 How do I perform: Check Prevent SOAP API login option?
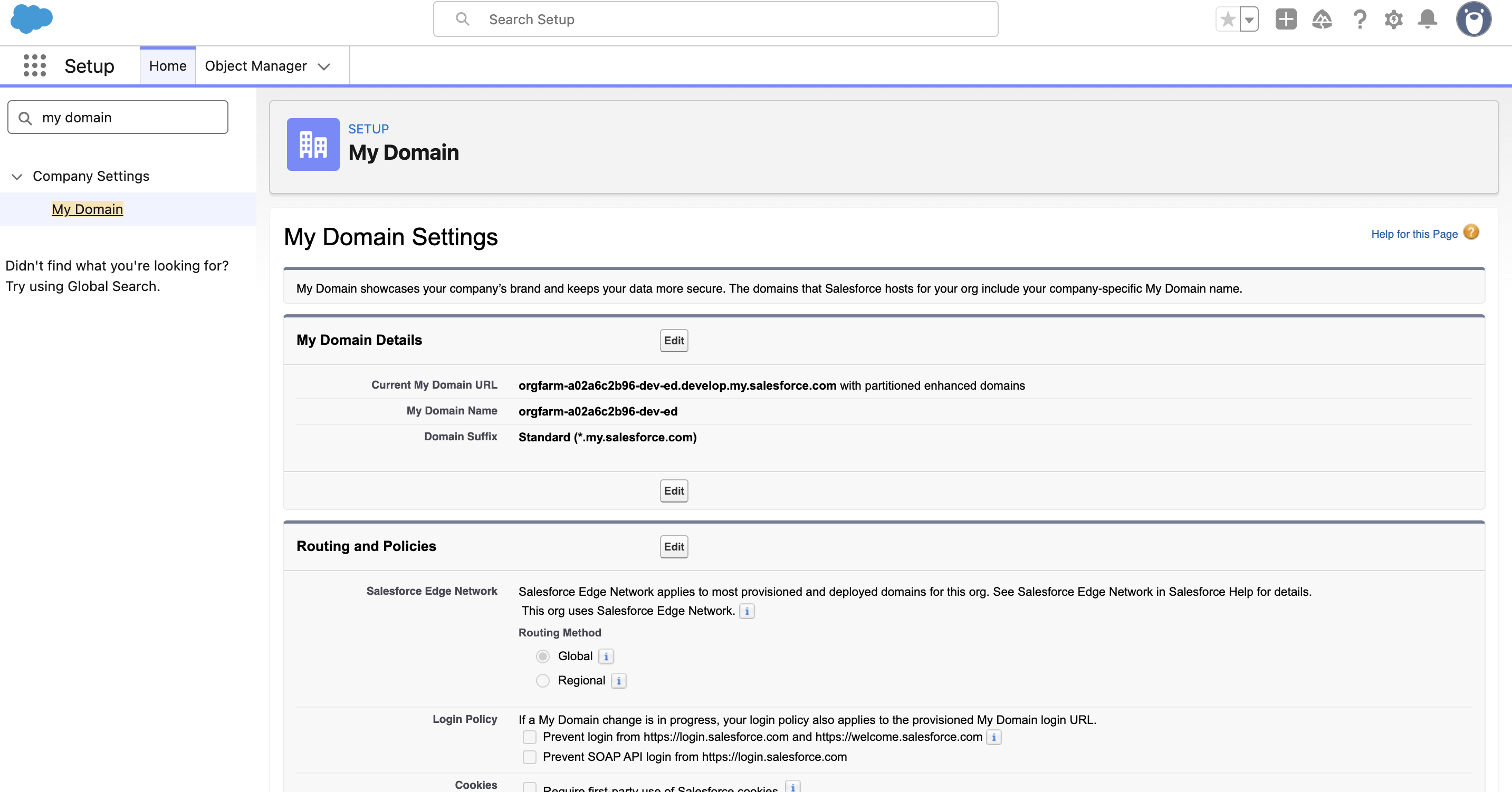530,757
